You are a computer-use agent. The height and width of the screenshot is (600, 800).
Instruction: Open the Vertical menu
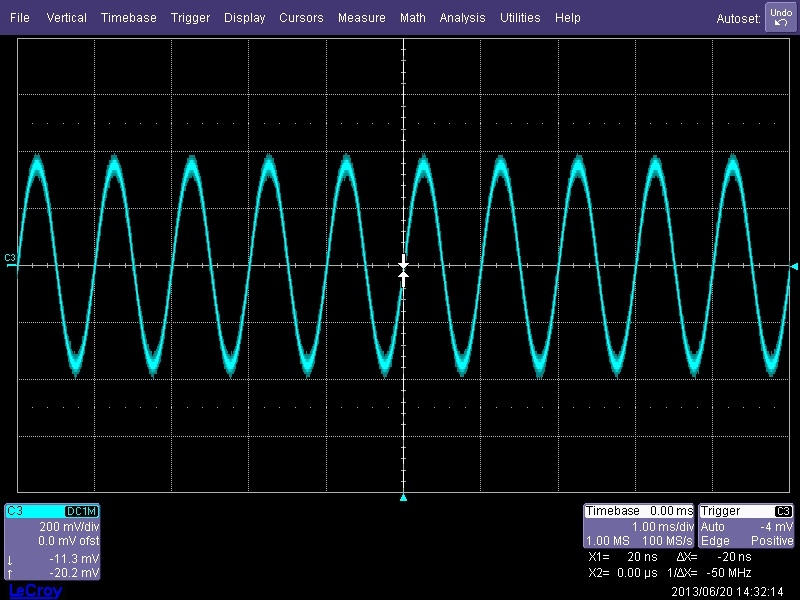point(66,18)
